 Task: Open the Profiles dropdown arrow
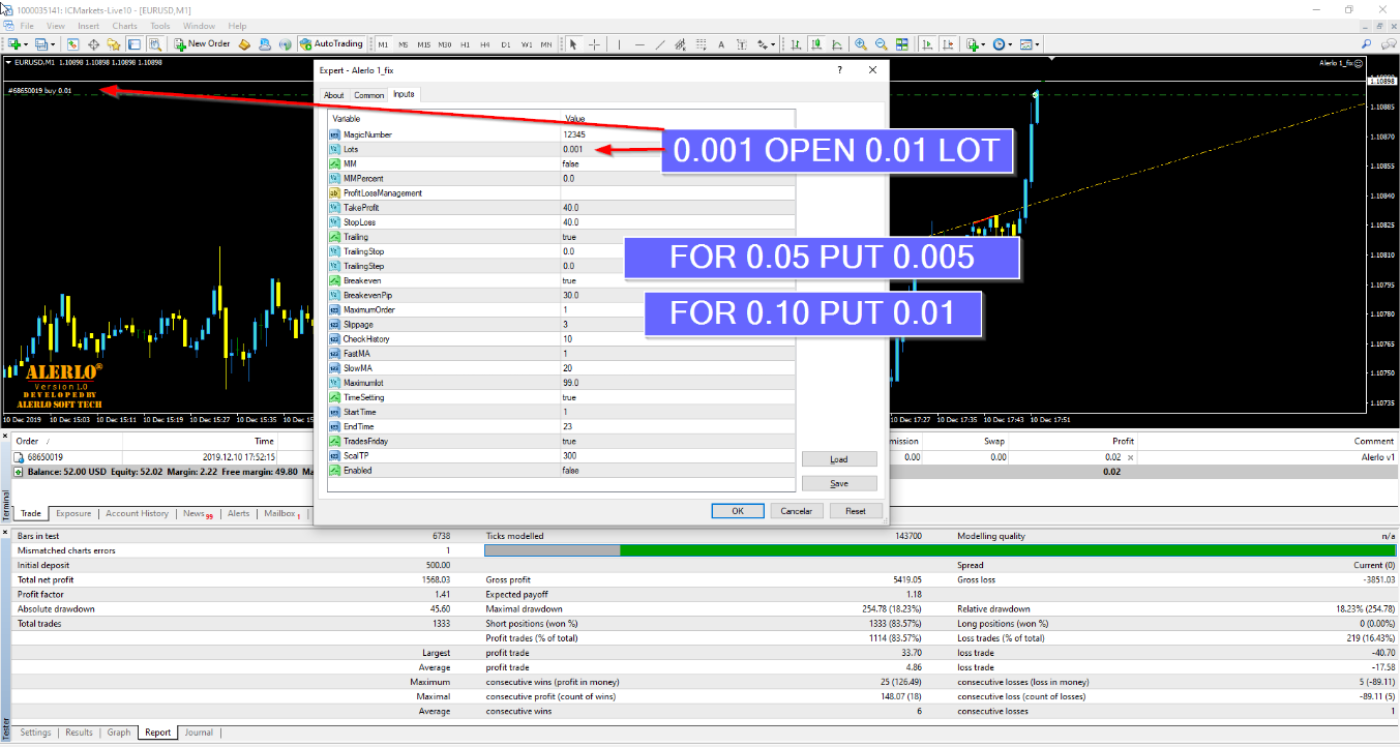pyautogui.click(x=52, y=44)
